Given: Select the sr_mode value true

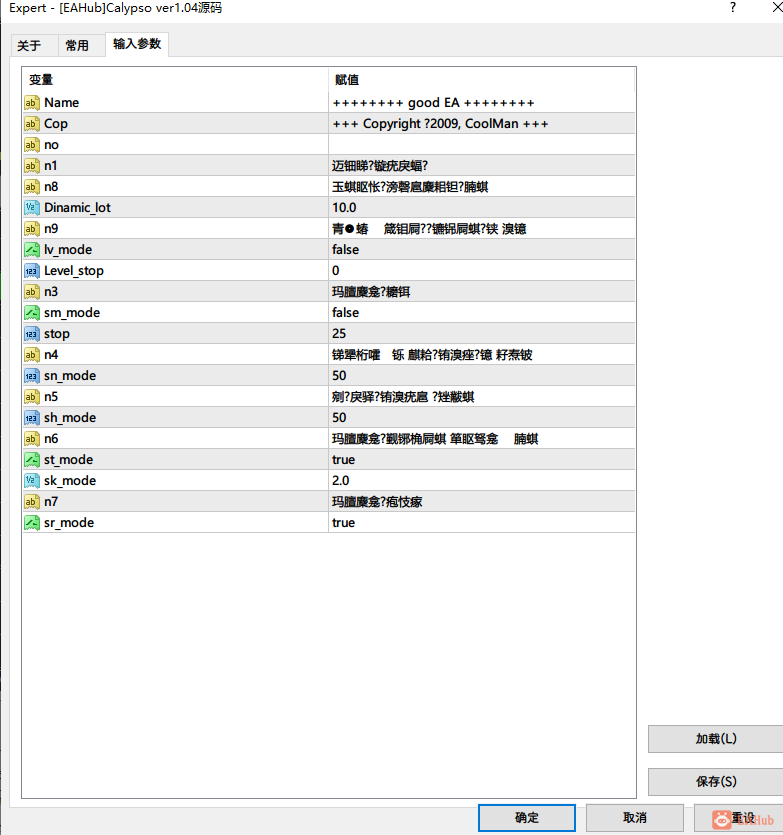Looking at the screenshot, I should [x=344, y=523].
